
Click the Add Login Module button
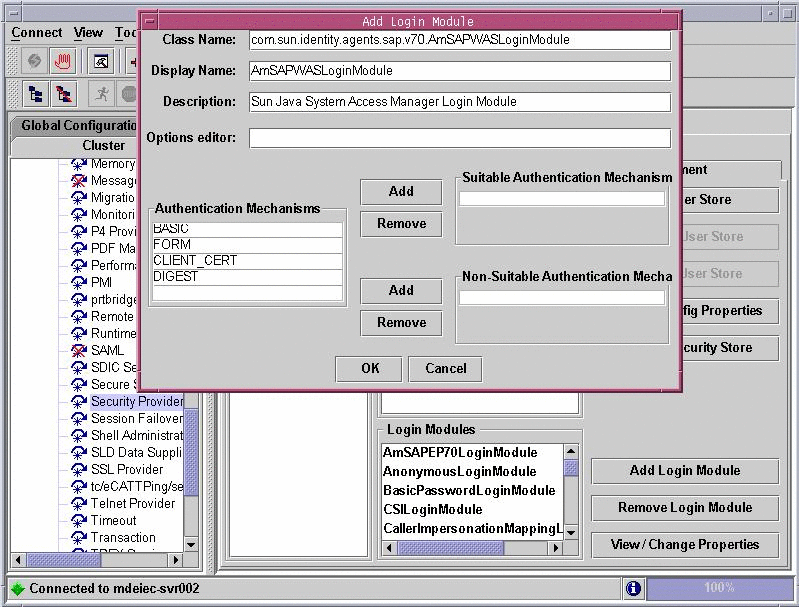coord(685,470)
